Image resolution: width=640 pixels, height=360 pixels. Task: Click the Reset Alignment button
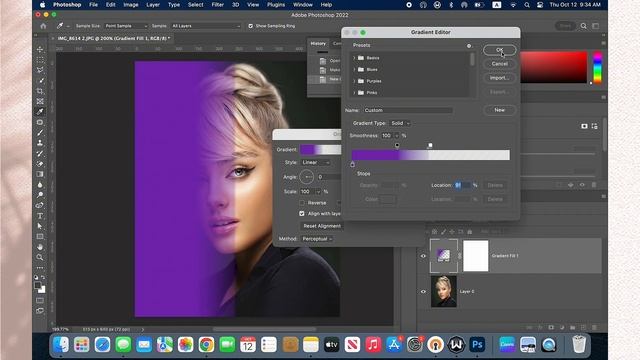[x=322, y=226]
